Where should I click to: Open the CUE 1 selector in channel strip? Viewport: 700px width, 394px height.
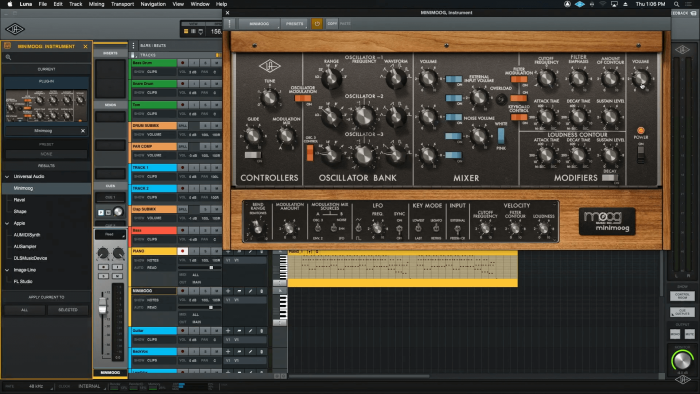click(x=110, y=197)
